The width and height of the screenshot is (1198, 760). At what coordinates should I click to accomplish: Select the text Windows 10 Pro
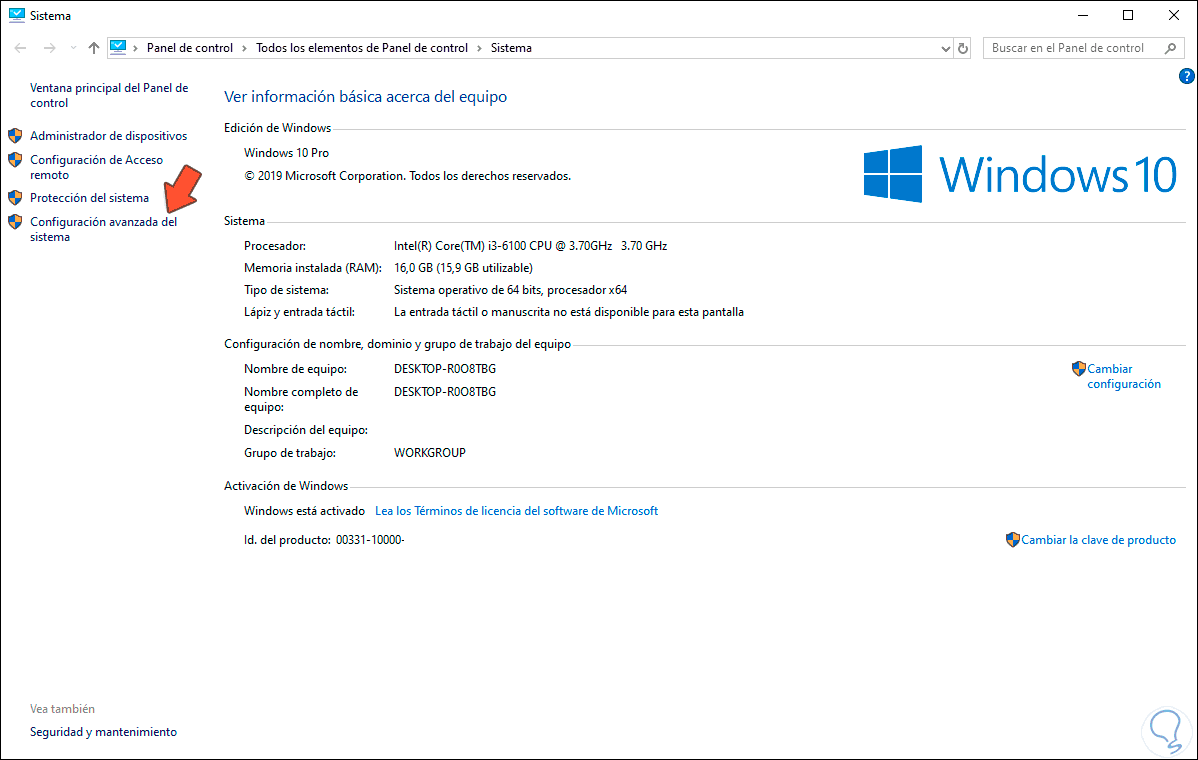[x=287, y=153]
